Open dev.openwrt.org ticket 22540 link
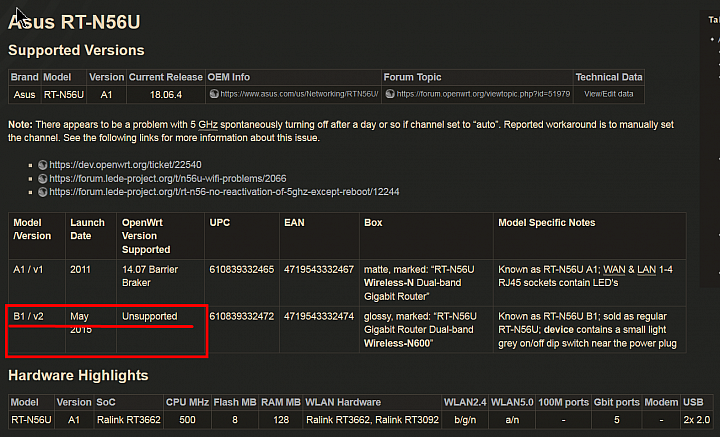Viewport: 720px width, 437px height. point(125,165)
